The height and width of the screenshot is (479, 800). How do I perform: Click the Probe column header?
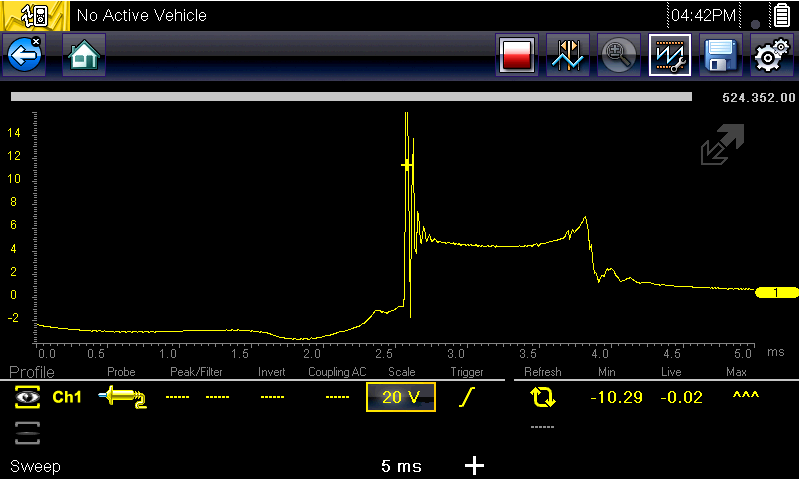click(121, 372)
